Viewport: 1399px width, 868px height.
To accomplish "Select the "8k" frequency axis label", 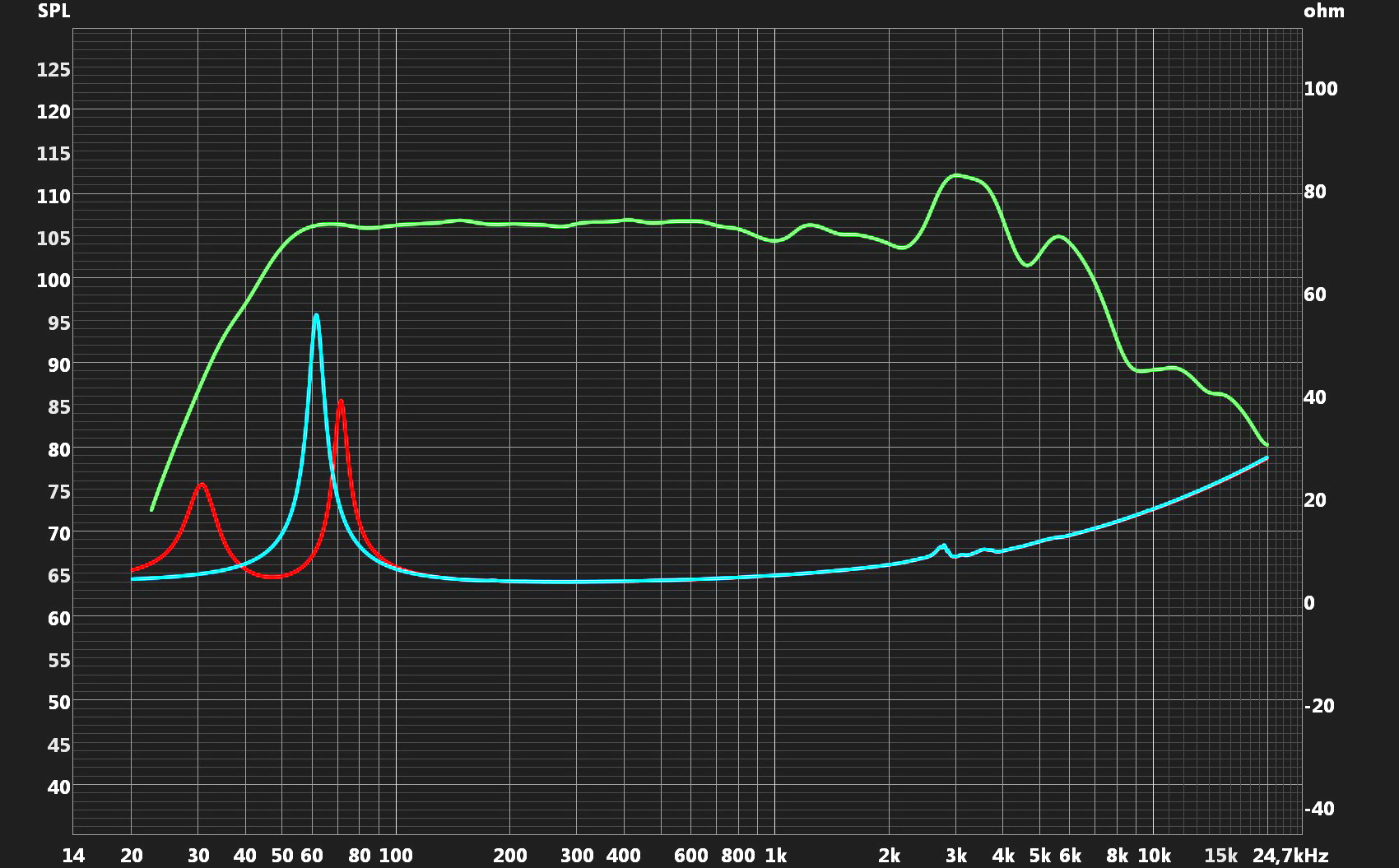I will click(1118, 856).
